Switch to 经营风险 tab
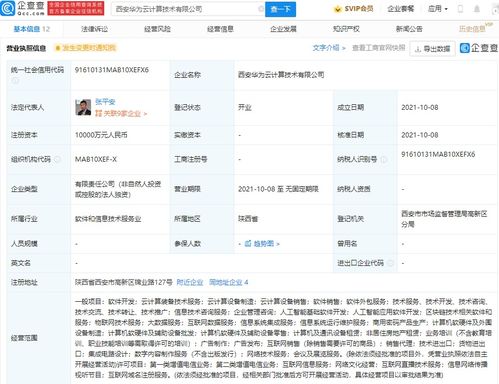Viewport: 499px width, 384px height. point(157,29)
